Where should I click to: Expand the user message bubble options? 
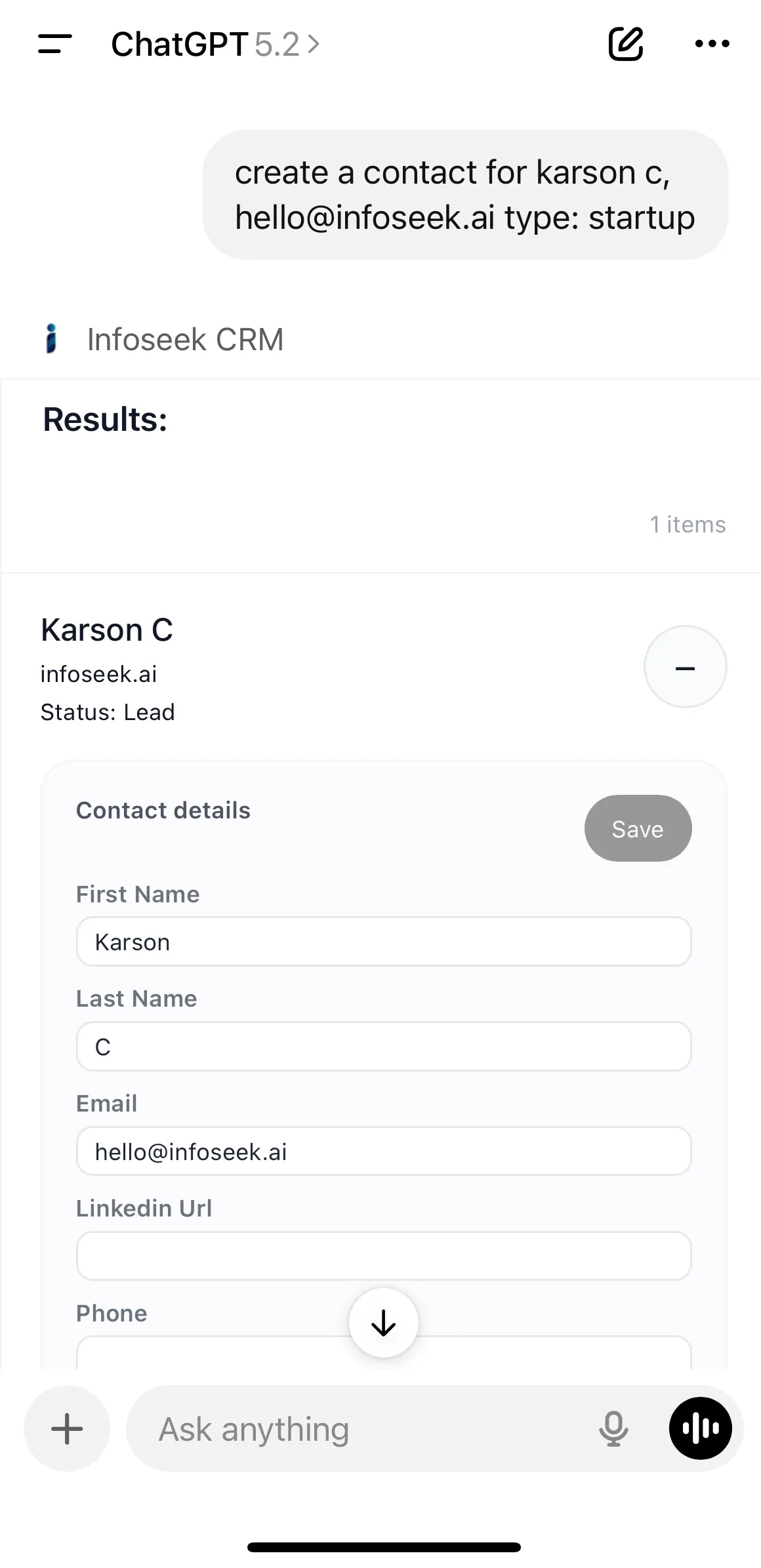click(x=466, y=194)
